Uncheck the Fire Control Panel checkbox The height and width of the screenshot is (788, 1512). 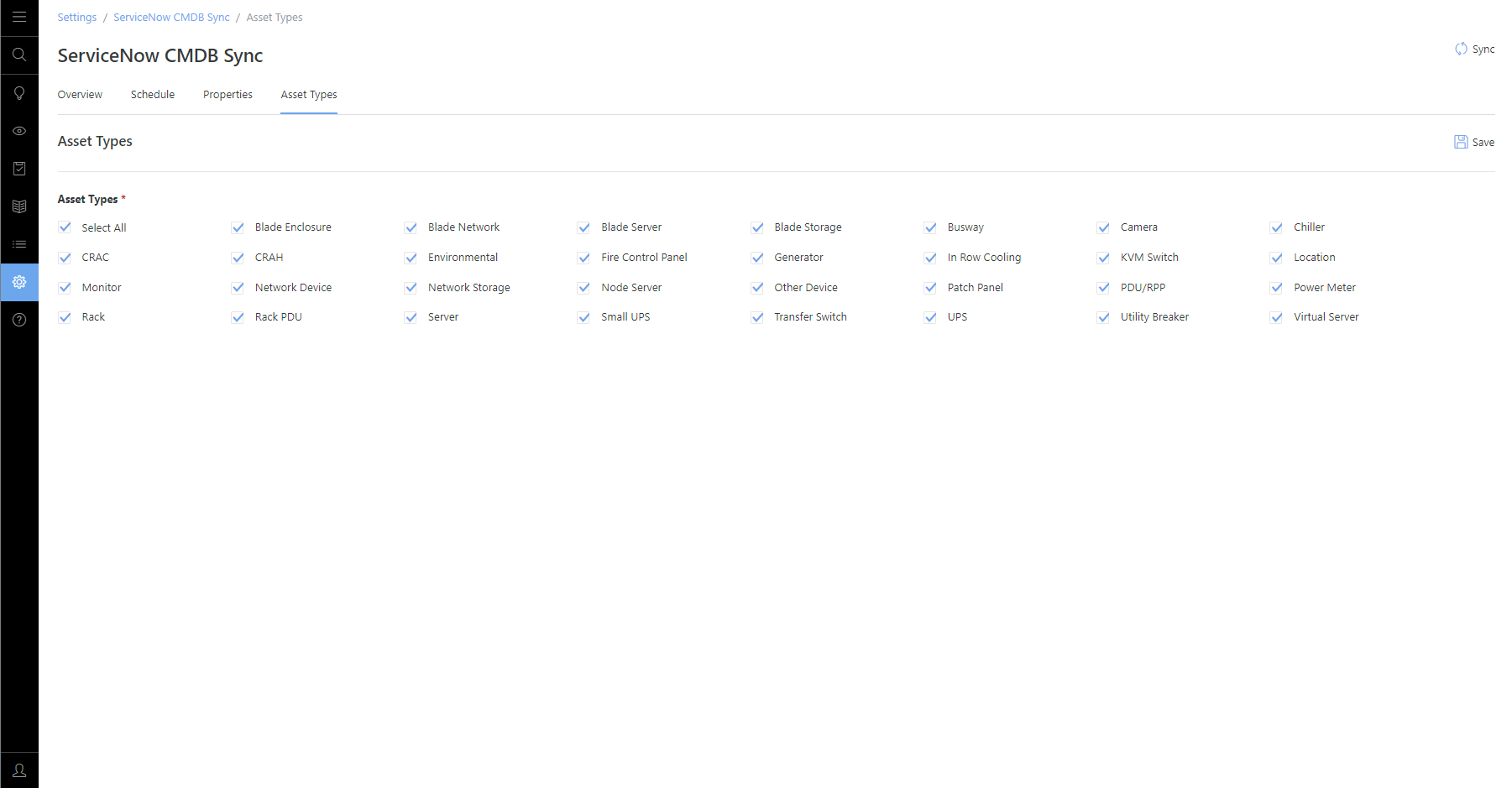coord(583,258)
